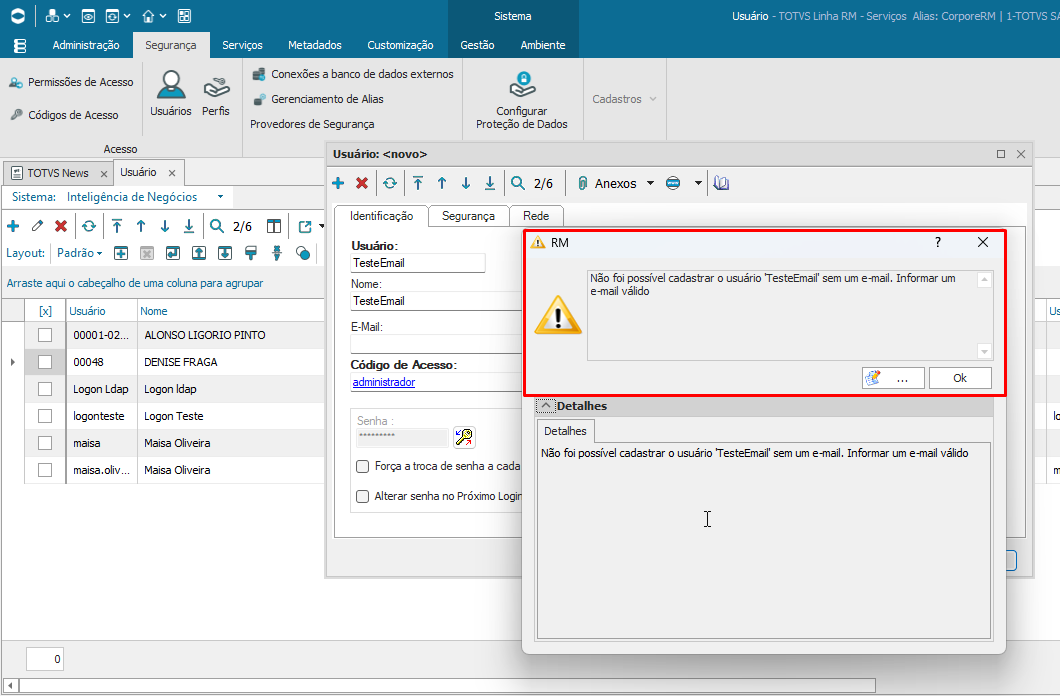Click the [x] select-all column header
The height and width of the screenshot is (696, 1060).
coord(45,311)
